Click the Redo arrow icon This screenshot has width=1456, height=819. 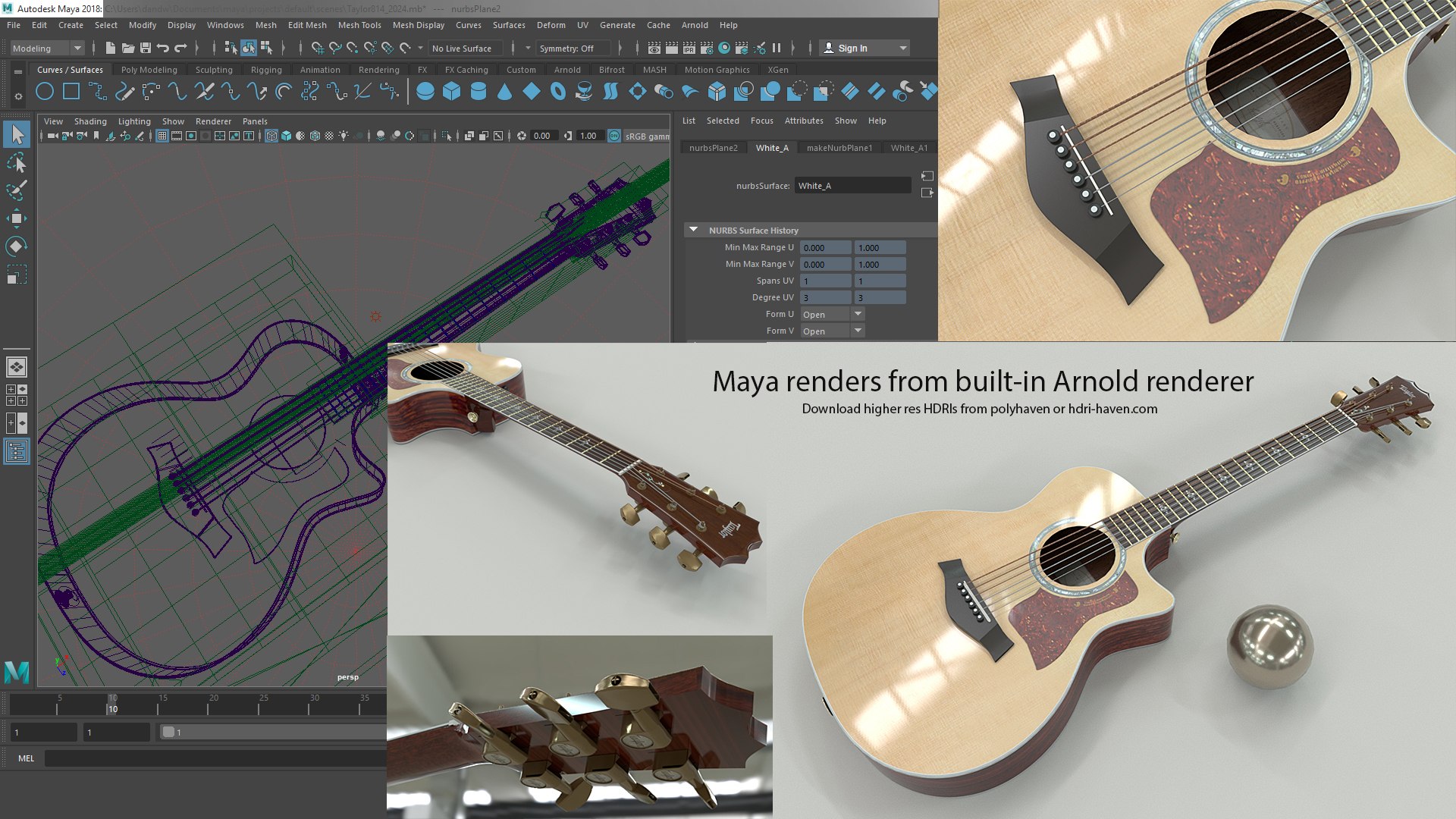180,48
